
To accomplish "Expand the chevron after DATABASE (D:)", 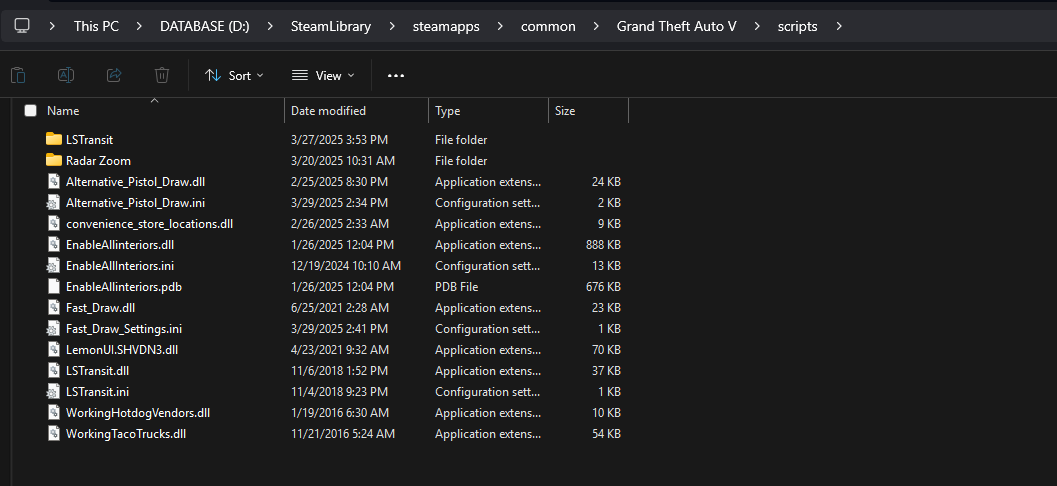I will [x=270, y=26].
